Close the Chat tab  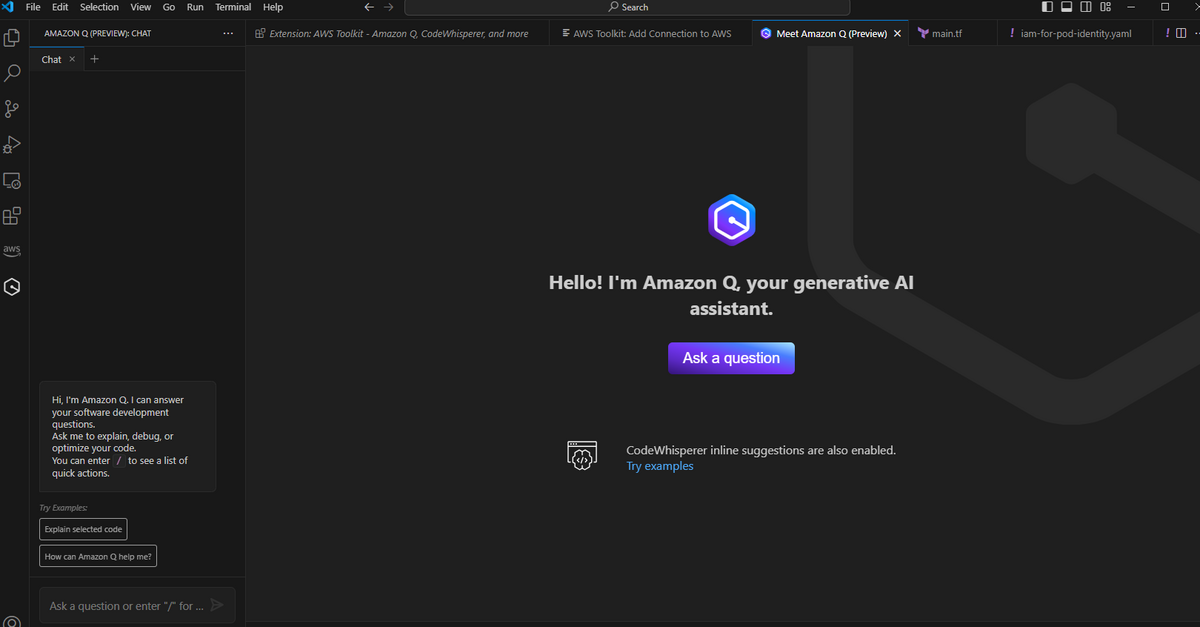[72, 59]
